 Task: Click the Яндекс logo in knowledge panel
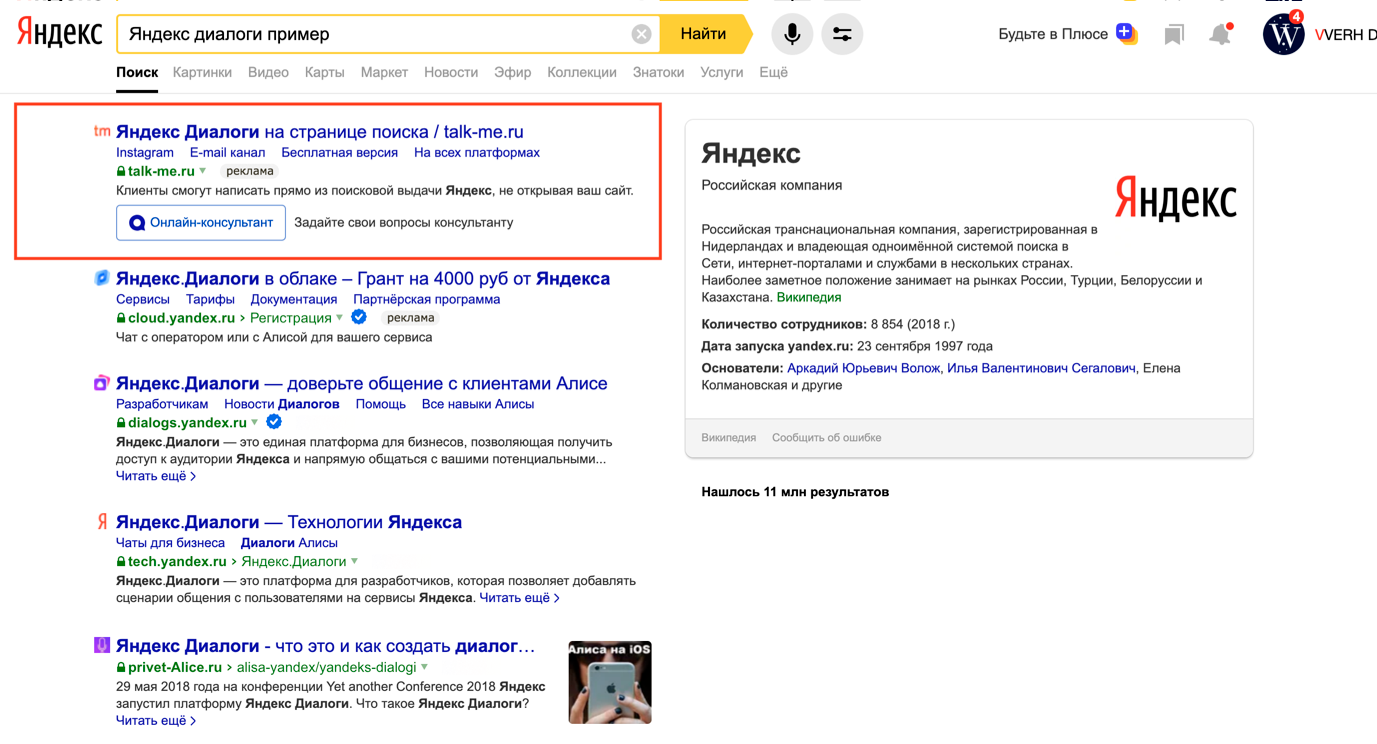(x=1175, y=198)
